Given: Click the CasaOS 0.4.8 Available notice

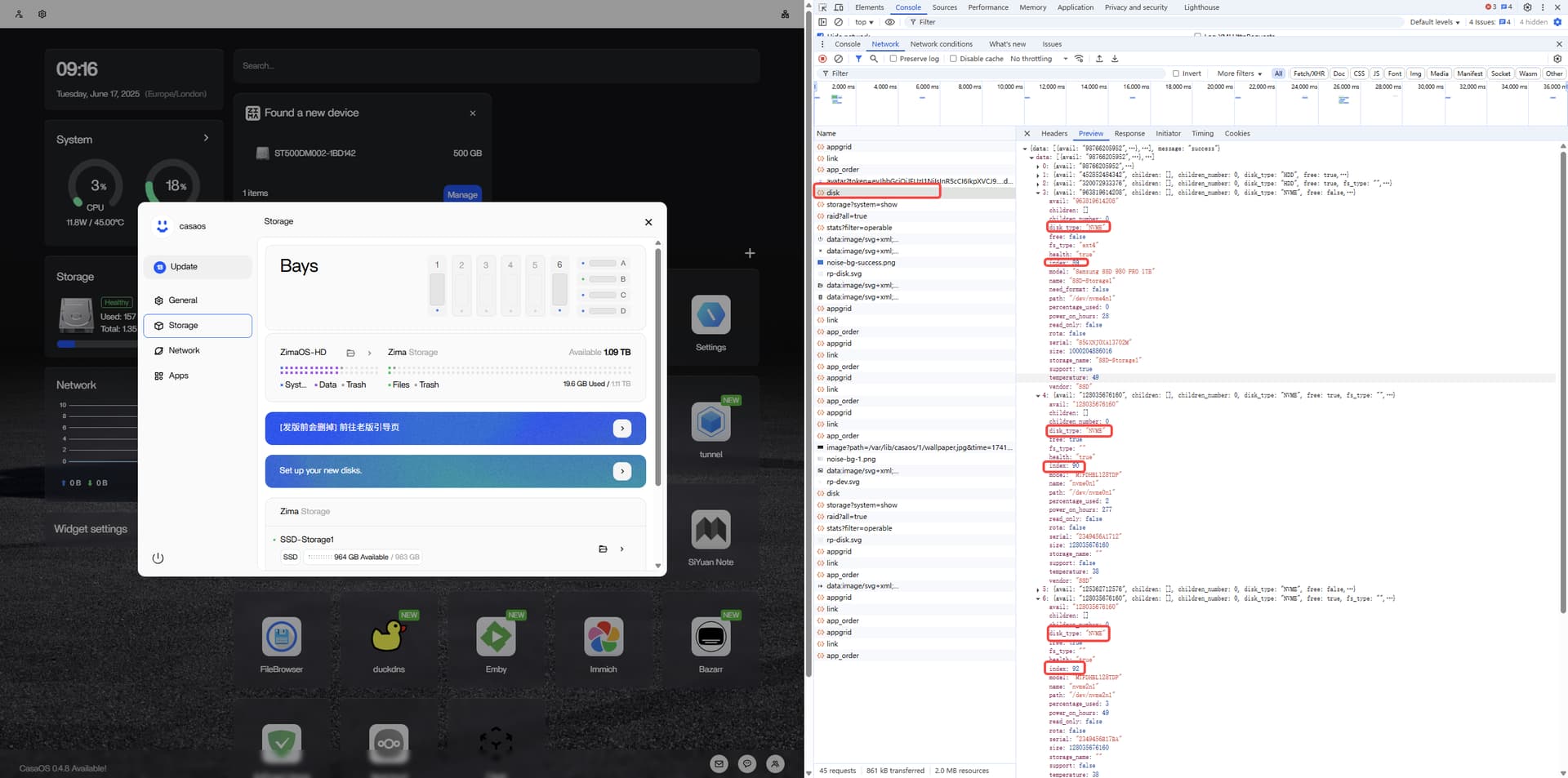Looking at the screenshot, I should coord(63,768).
